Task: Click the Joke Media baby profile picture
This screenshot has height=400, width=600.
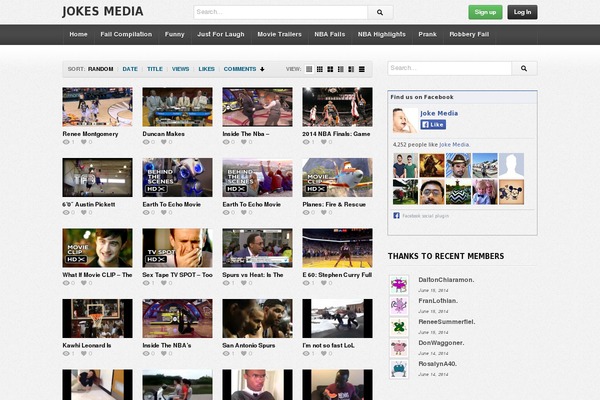Action: 405,121
